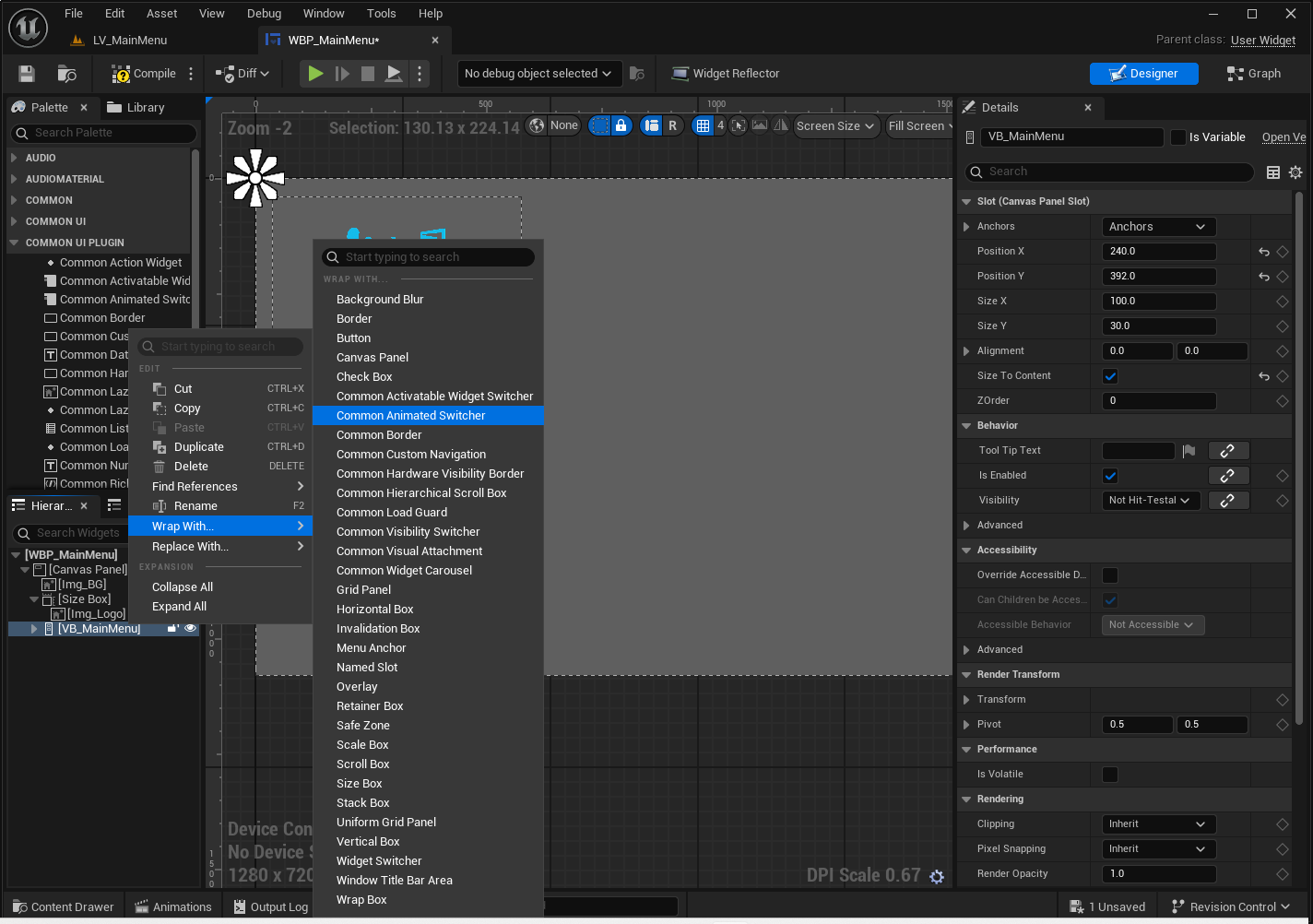Open the File menu
Screen dimensions: 1313x924
point(74,14)
